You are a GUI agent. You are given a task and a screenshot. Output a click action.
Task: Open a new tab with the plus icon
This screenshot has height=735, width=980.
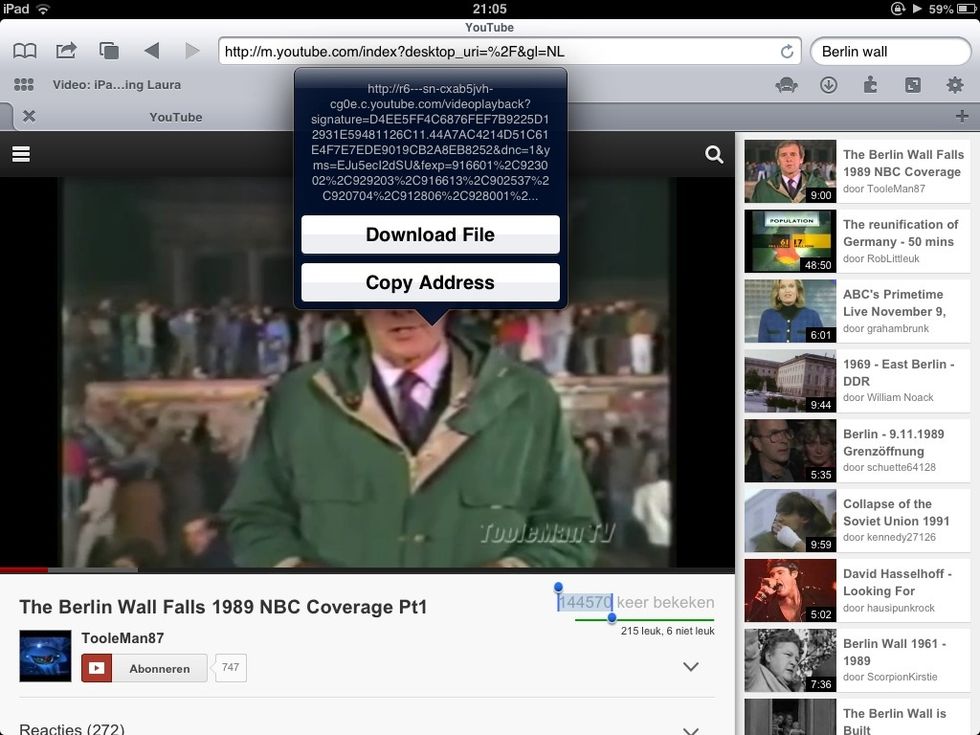(x=963, y=116)
